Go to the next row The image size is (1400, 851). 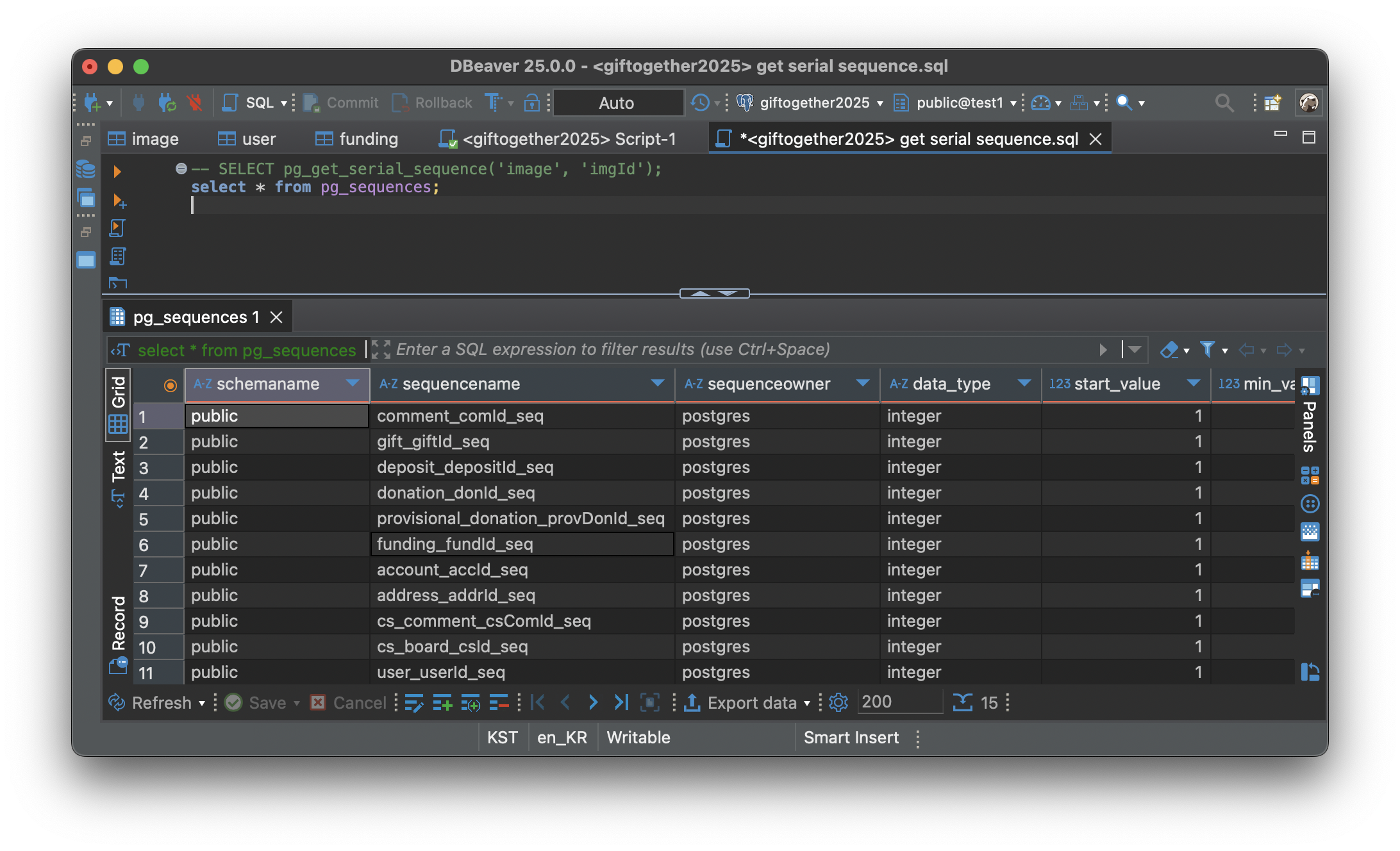click(593, 703)
